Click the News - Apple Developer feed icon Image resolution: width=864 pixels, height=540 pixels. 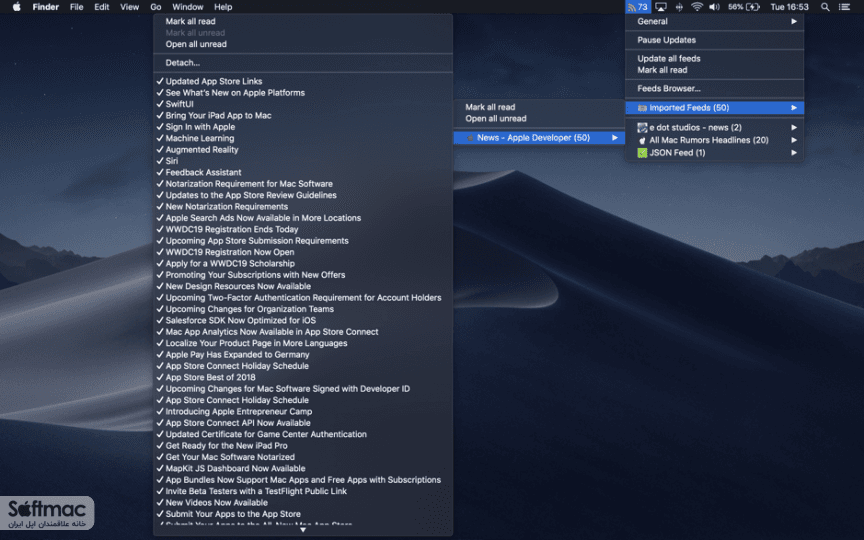[470, 138]
